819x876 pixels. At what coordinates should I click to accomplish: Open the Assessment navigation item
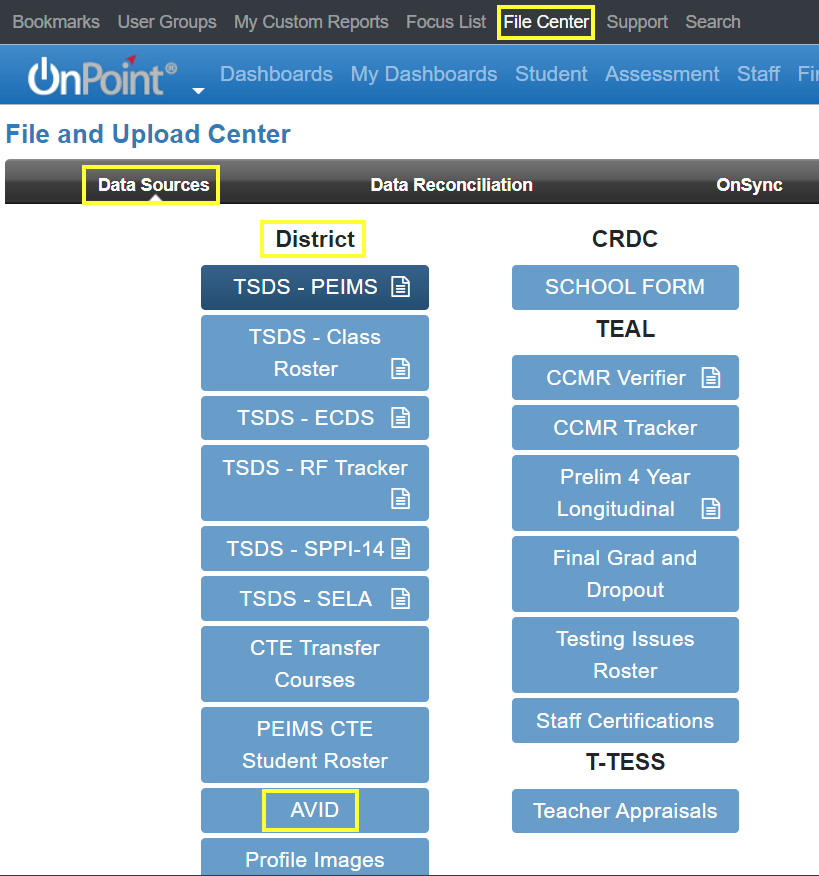[x=662, y=74]
